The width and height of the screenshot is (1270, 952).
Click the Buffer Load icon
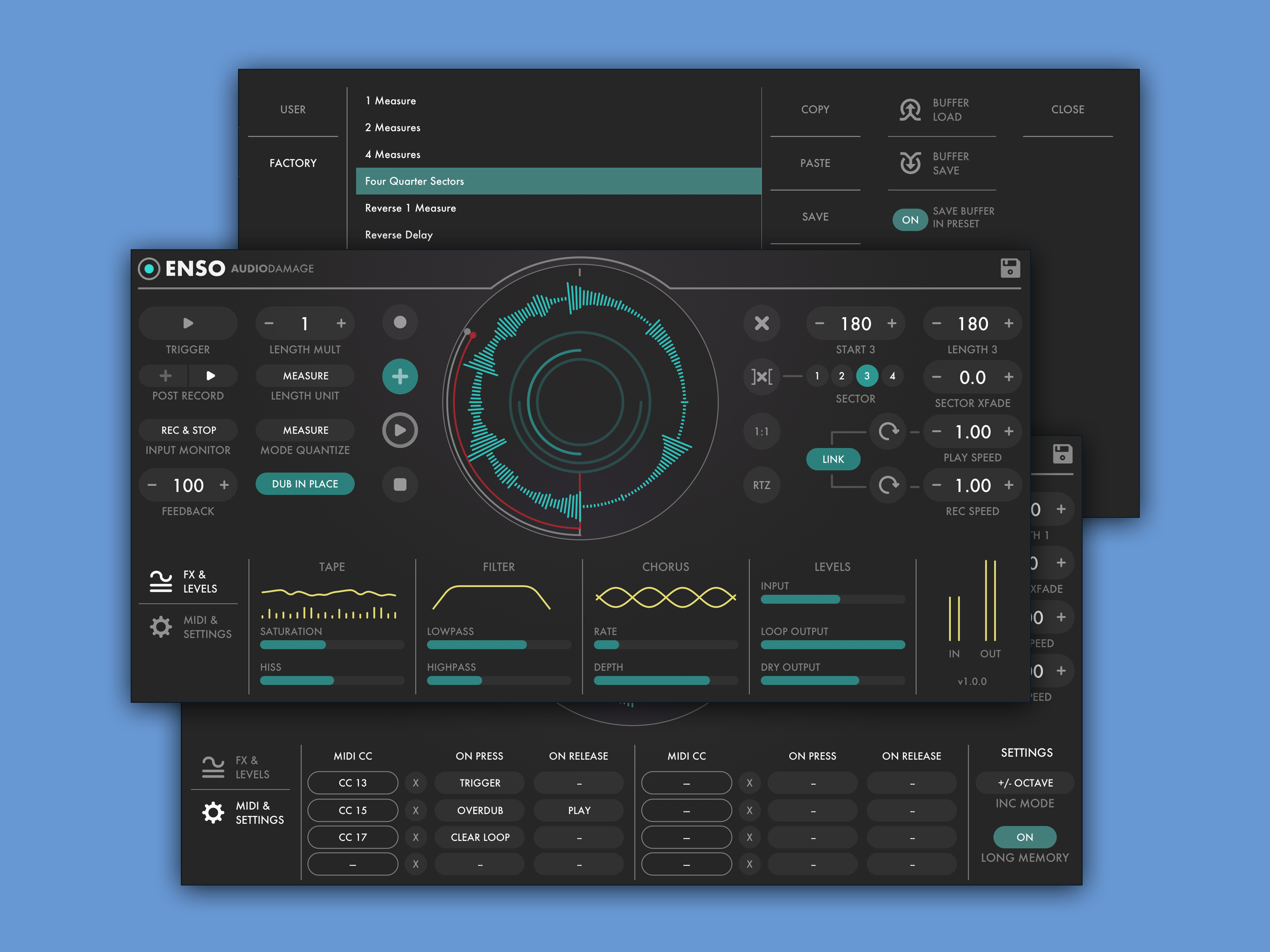(910, 110)
